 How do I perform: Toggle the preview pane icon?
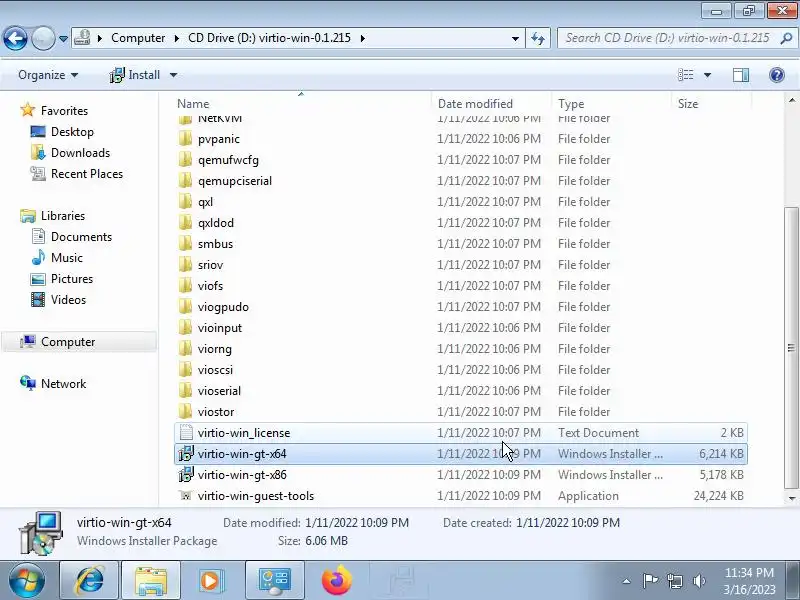click(741, 75)
